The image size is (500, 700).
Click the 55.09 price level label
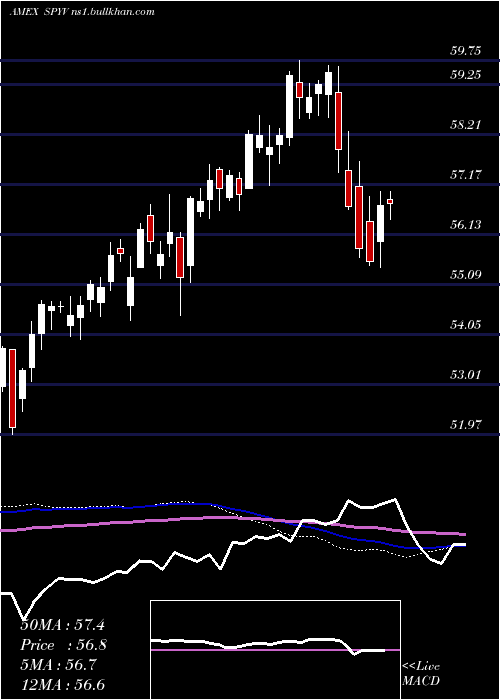point(466,275)
